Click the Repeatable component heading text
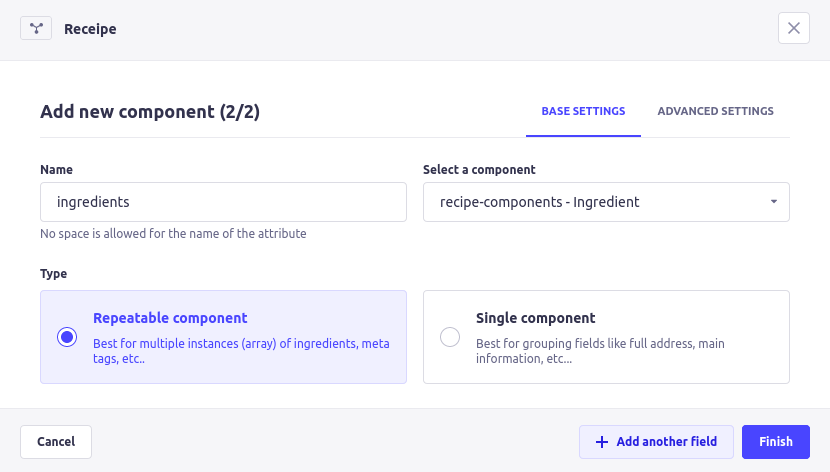Viewport: 830px width, 472px height. click(x=170, y=318)
